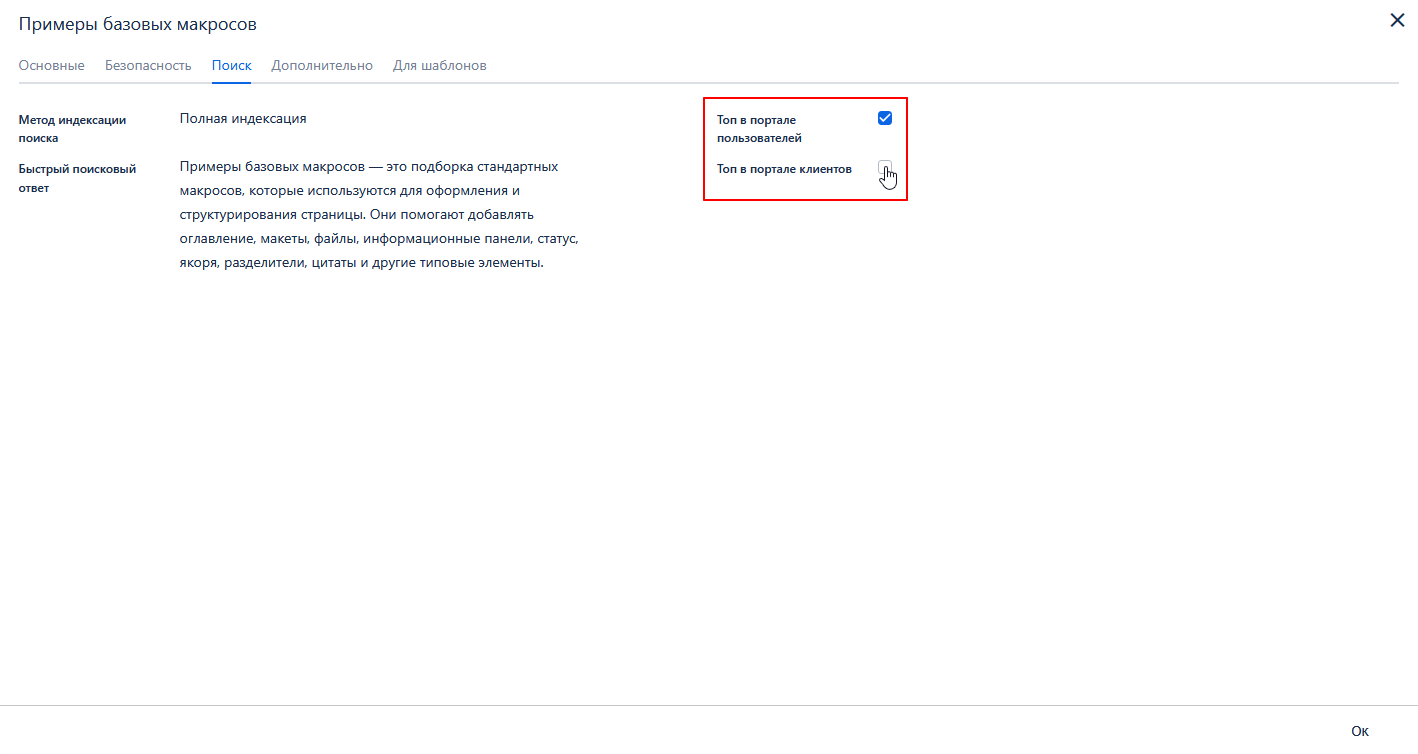Close the Примеры базовых макросов dialog
Image resolution: width=1418 pixels, height=754 pixels.
(x=1397, y=20)
